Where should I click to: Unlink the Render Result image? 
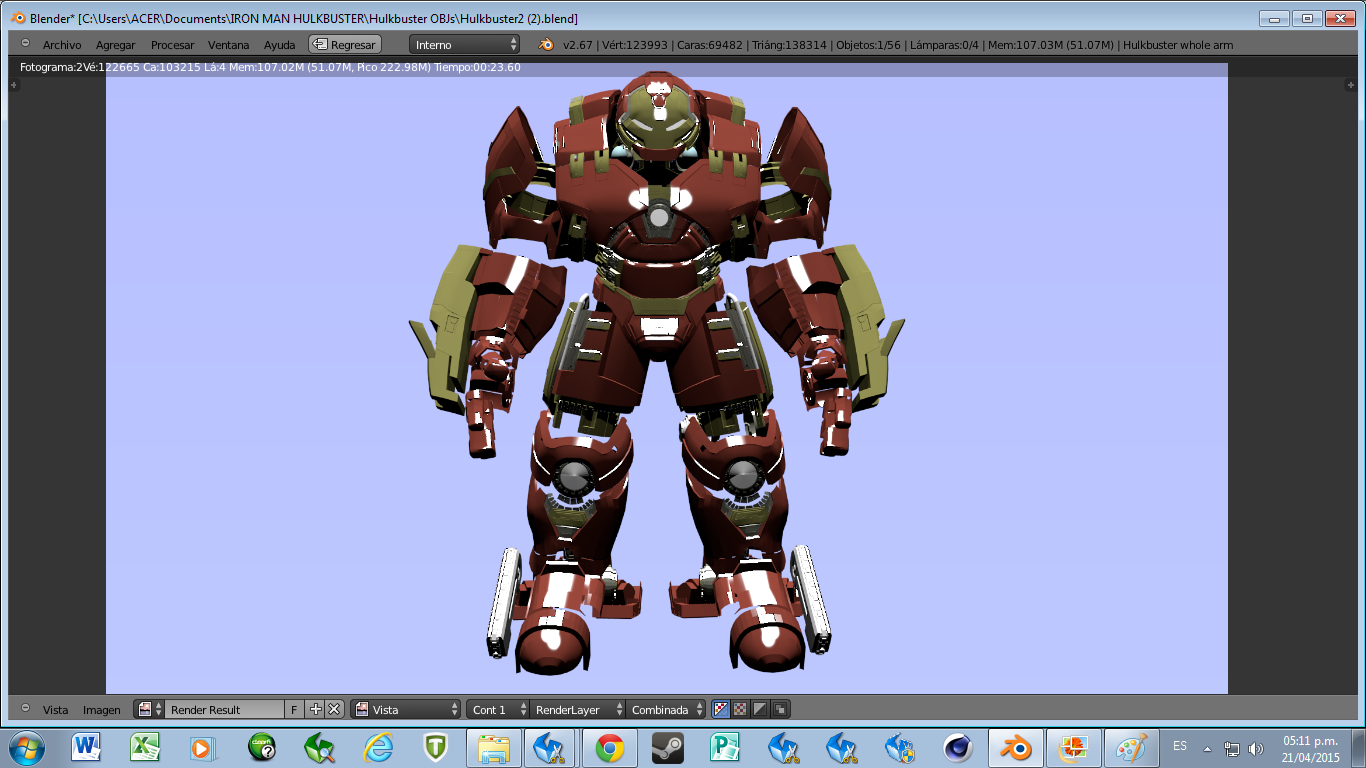pyautogui.click(x=335, y=709)
